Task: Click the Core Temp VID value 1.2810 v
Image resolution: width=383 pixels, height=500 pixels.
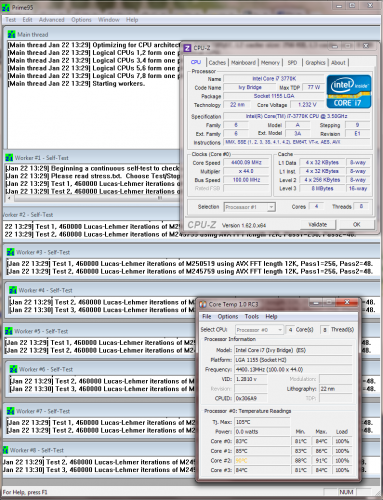Action: tap(251, 379)
